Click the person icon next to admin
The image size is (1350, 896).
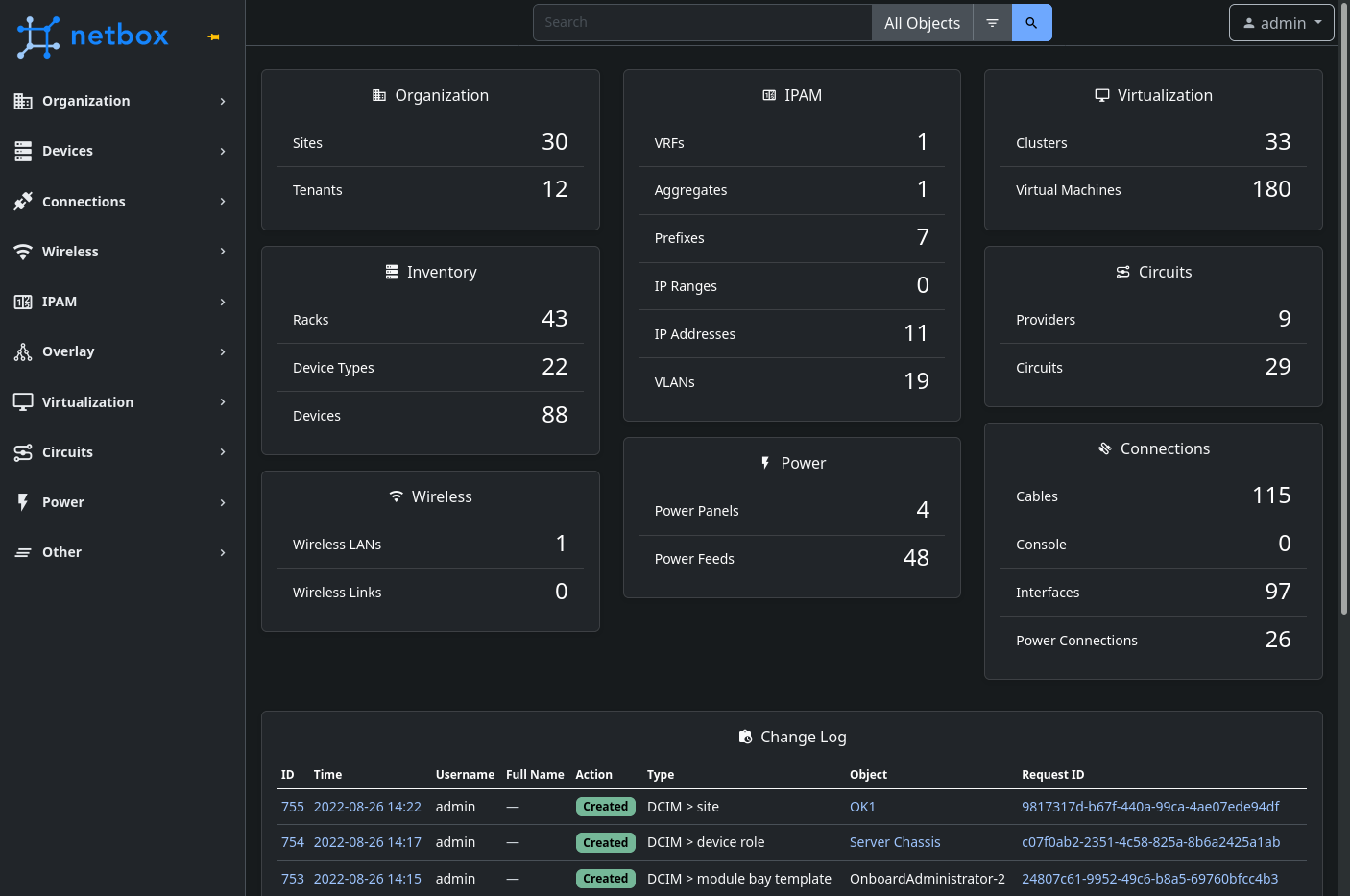(x=1249, y=23)
